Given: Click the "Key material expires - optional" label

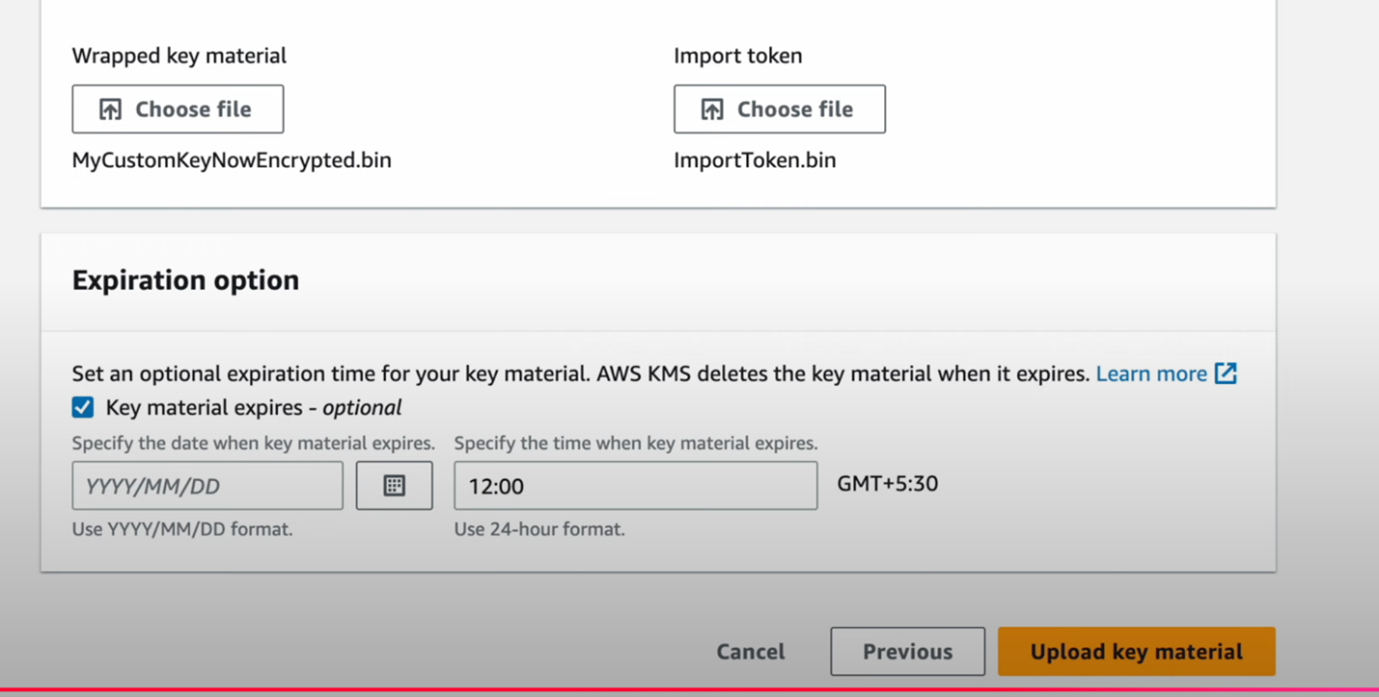Looking at the screenshot, I should pos(253,407).
